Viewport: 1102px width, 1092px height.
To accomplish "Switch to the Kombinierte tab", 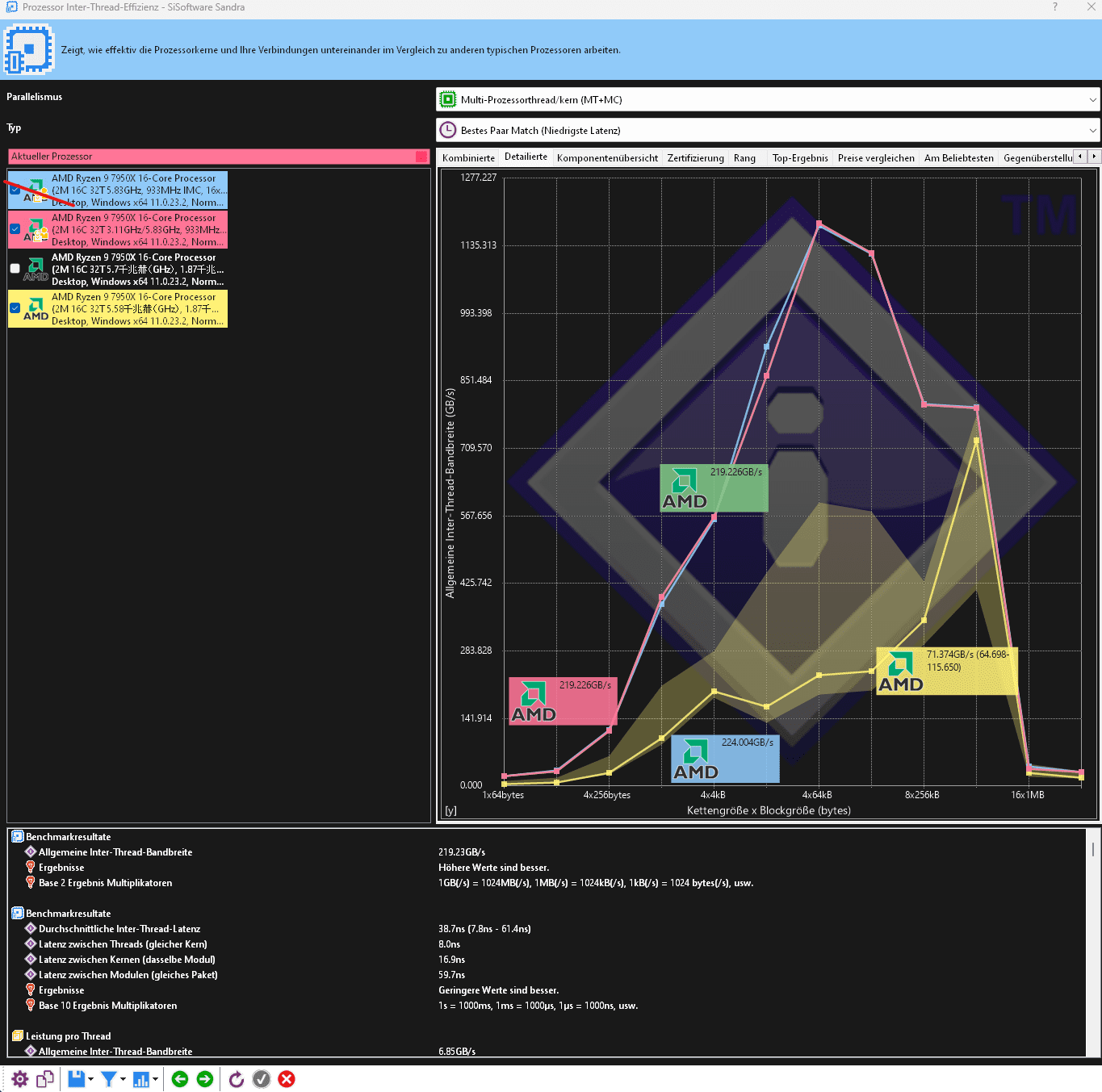I will coord(468,158).
